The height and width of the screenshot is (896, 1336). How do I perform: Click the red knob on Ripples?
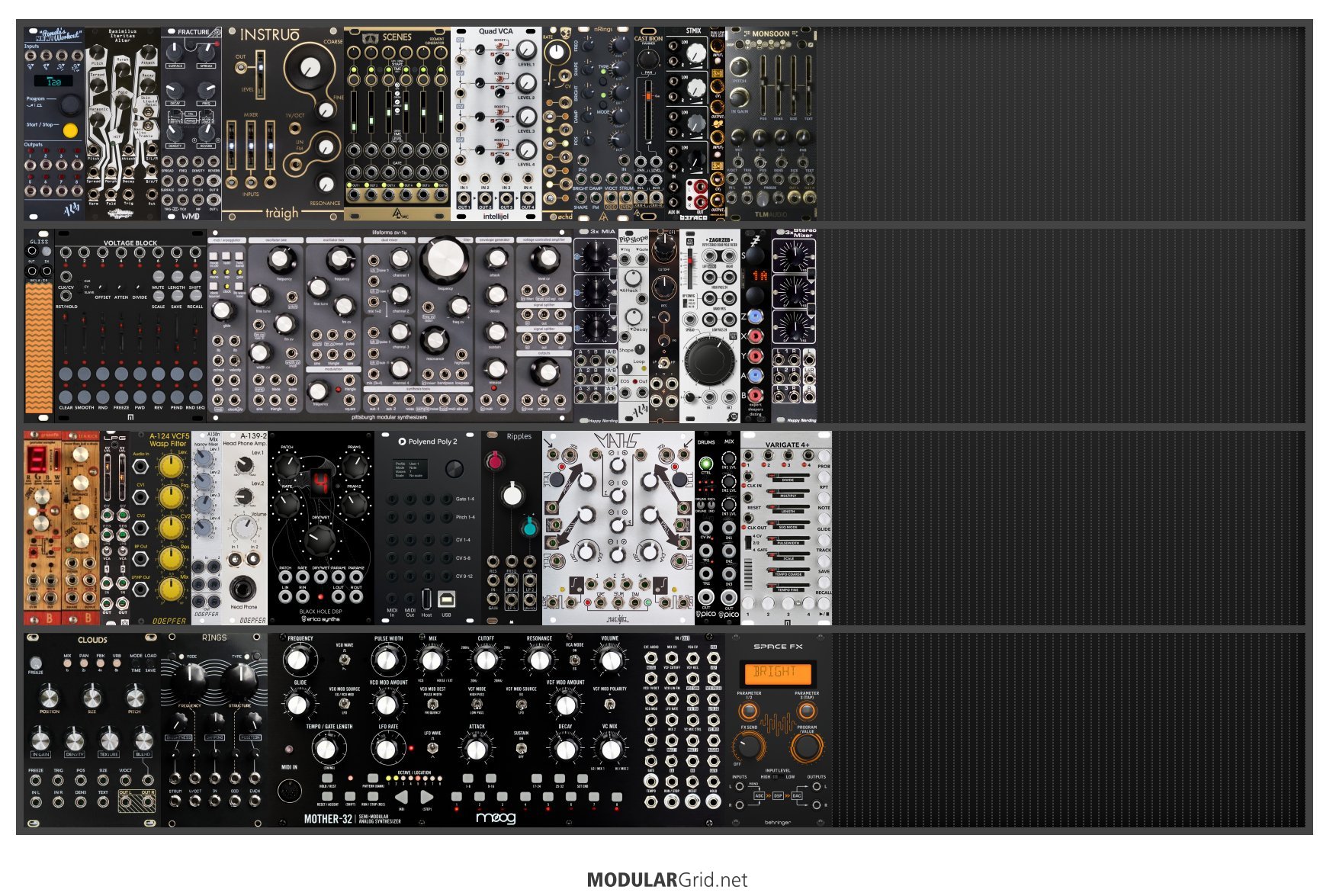(495, 461)
